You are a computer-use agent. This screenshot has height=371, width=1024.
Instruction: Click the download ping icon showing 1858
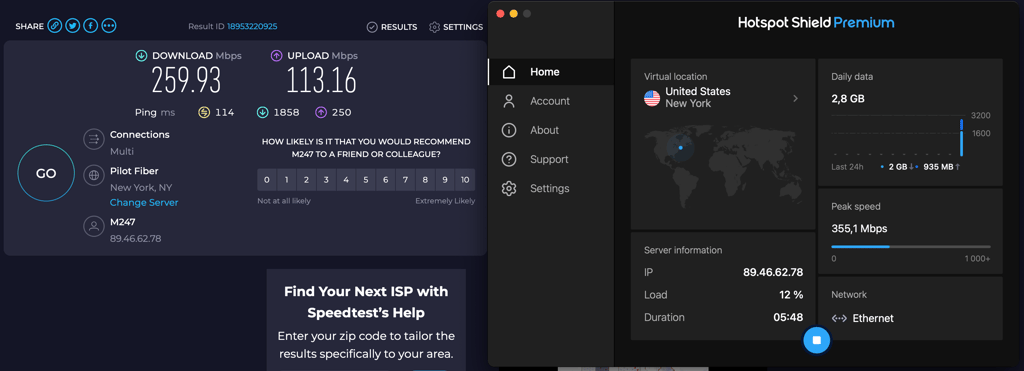[263, 112]
